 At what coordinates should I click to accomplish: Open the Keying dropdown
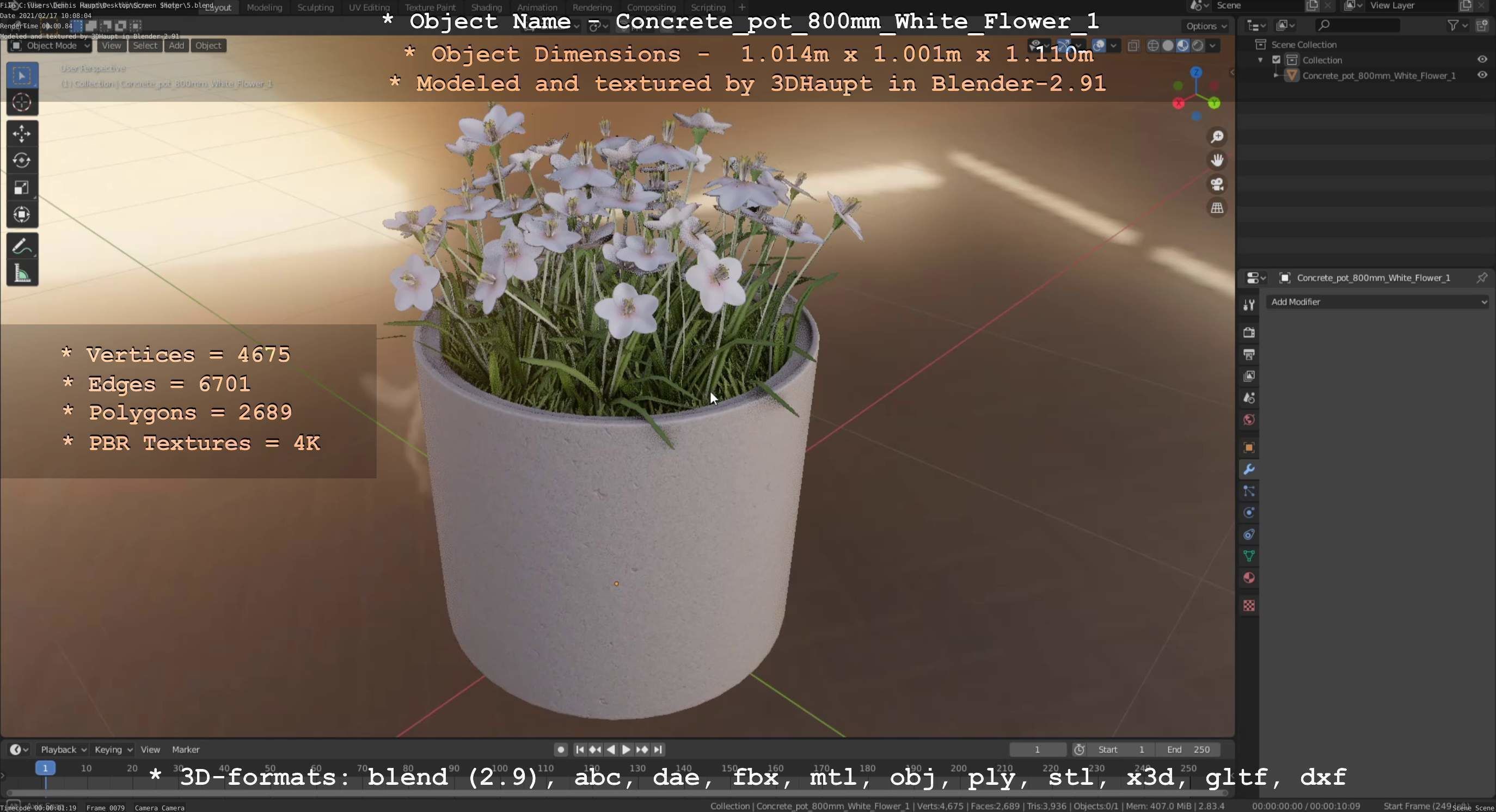pos(113,749)
